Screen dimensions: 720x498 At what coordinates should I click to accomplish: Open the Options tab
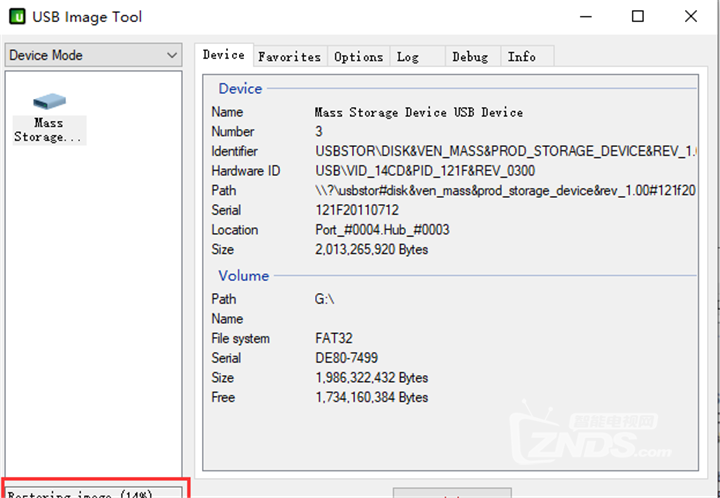(x=359, y=57)
